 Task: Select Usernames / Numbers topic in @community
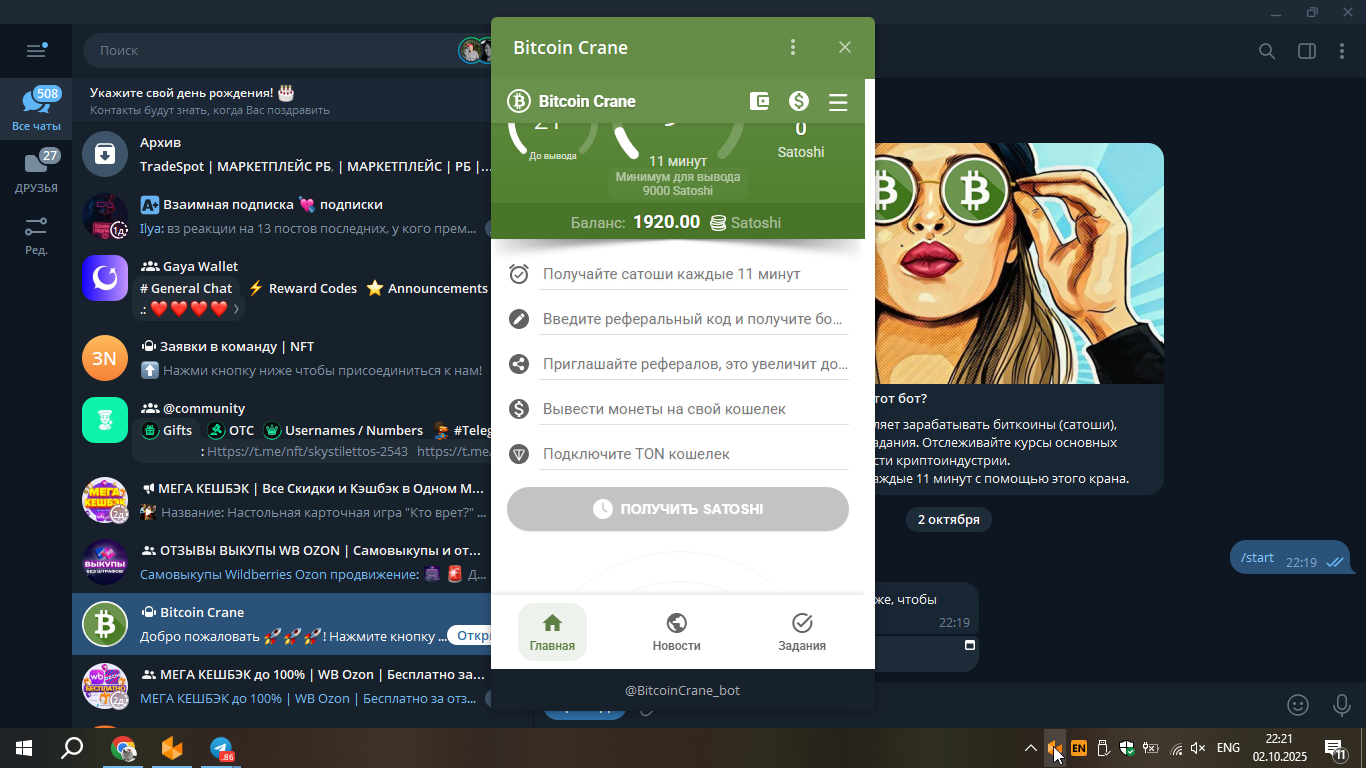point(343,430)
